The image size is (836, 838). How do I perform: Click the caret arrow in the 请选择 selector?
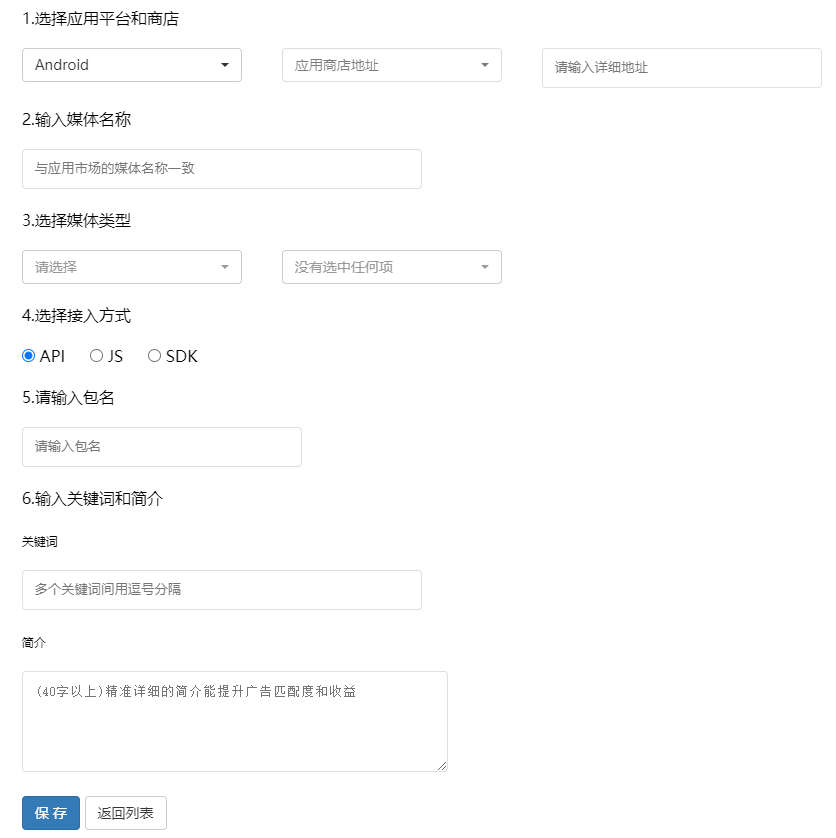pos(225,267)
